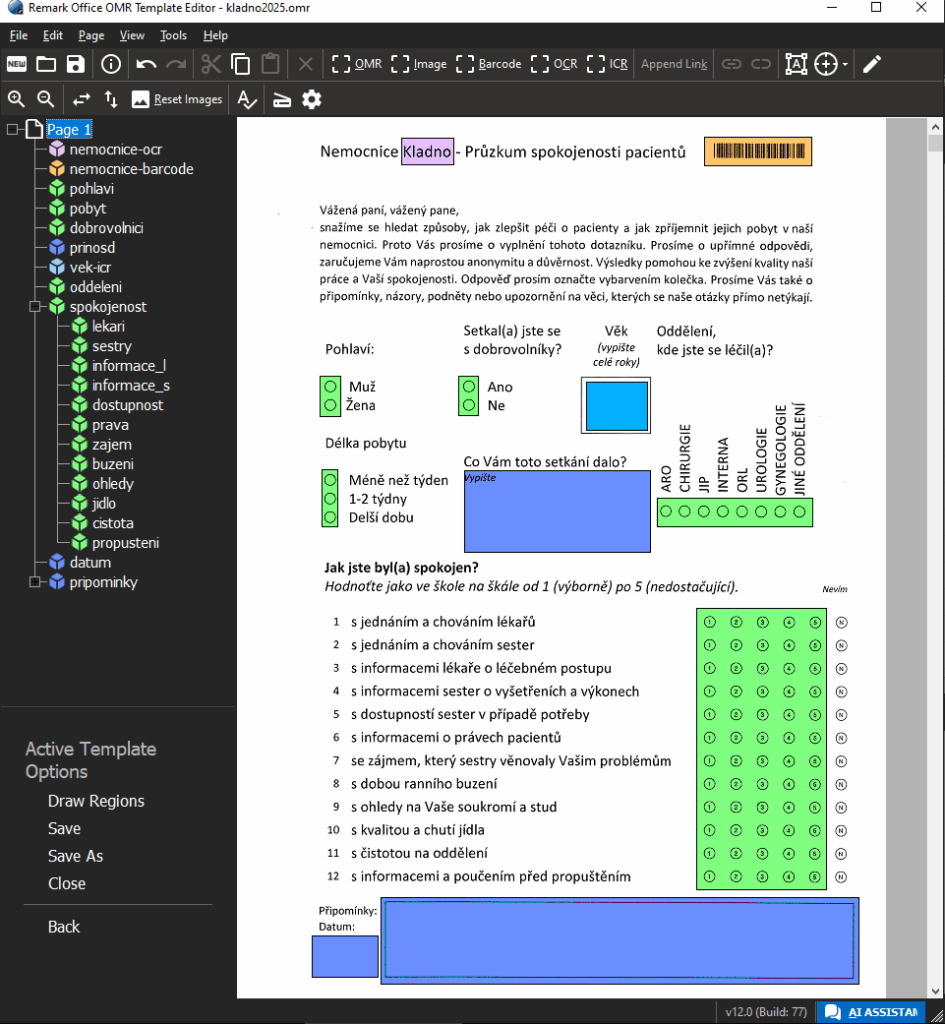
Task: Collapse the spokojenost tree node
Action: point(35,307)
